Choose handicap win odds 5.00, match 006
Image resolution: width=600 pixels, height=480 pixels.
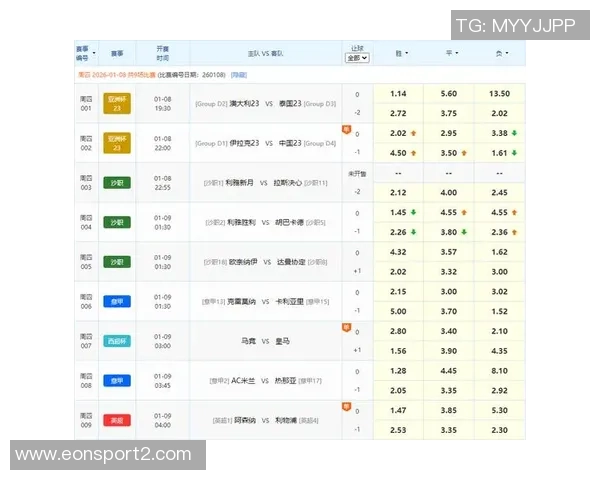pos(398,312)
